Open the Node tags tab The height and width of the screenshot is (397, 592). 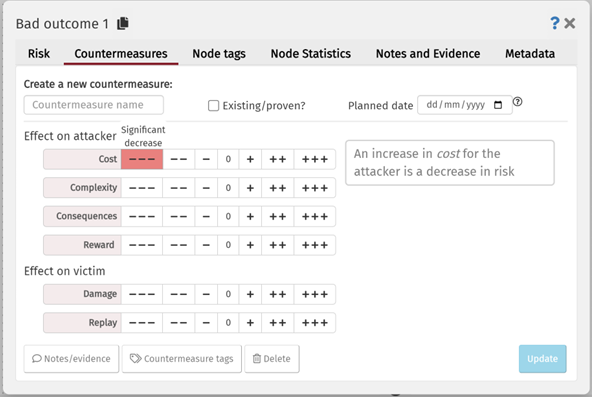pyautogui.click(x=219, y=54)
